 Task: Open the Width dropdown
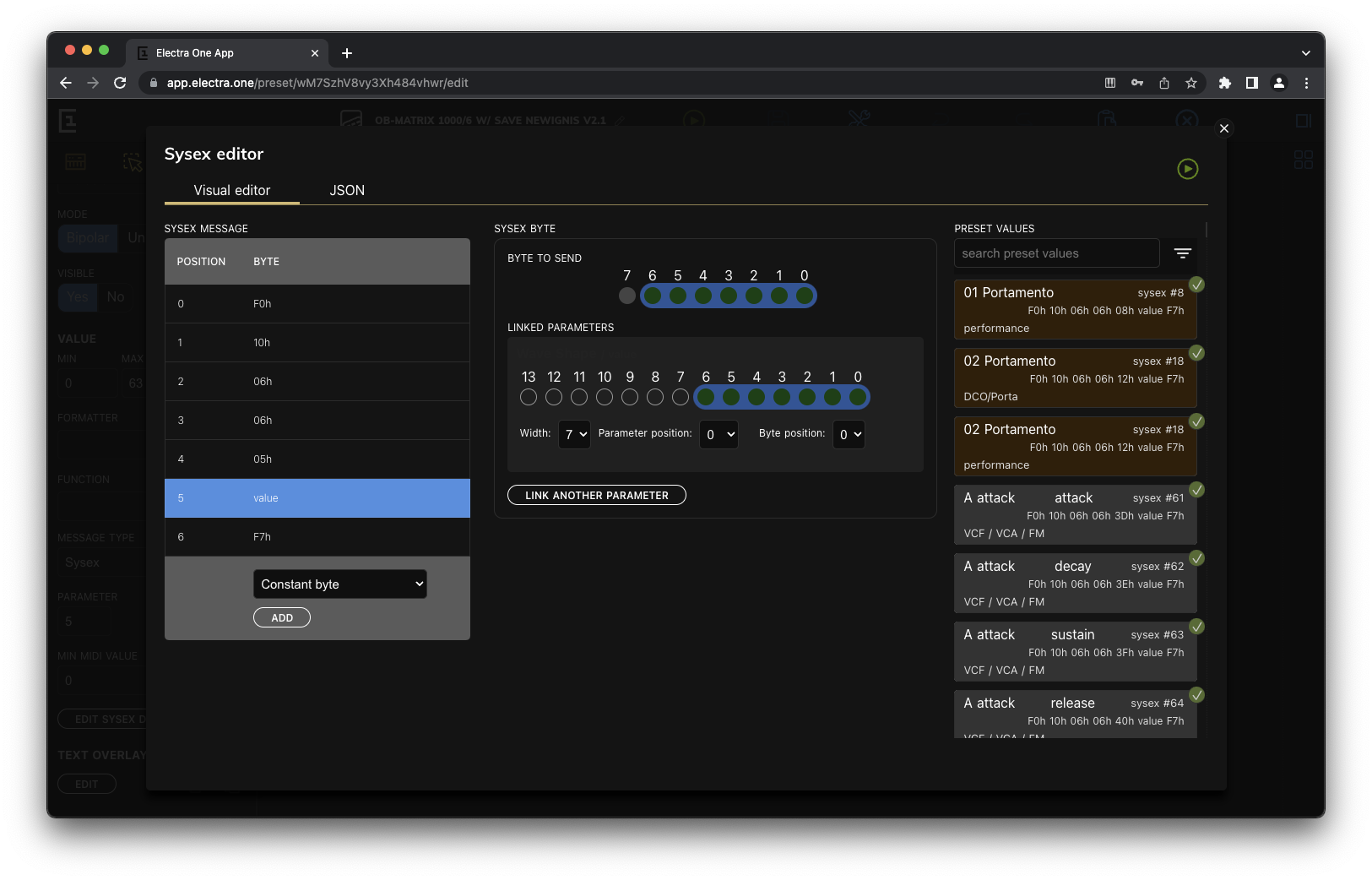(574, 434)
